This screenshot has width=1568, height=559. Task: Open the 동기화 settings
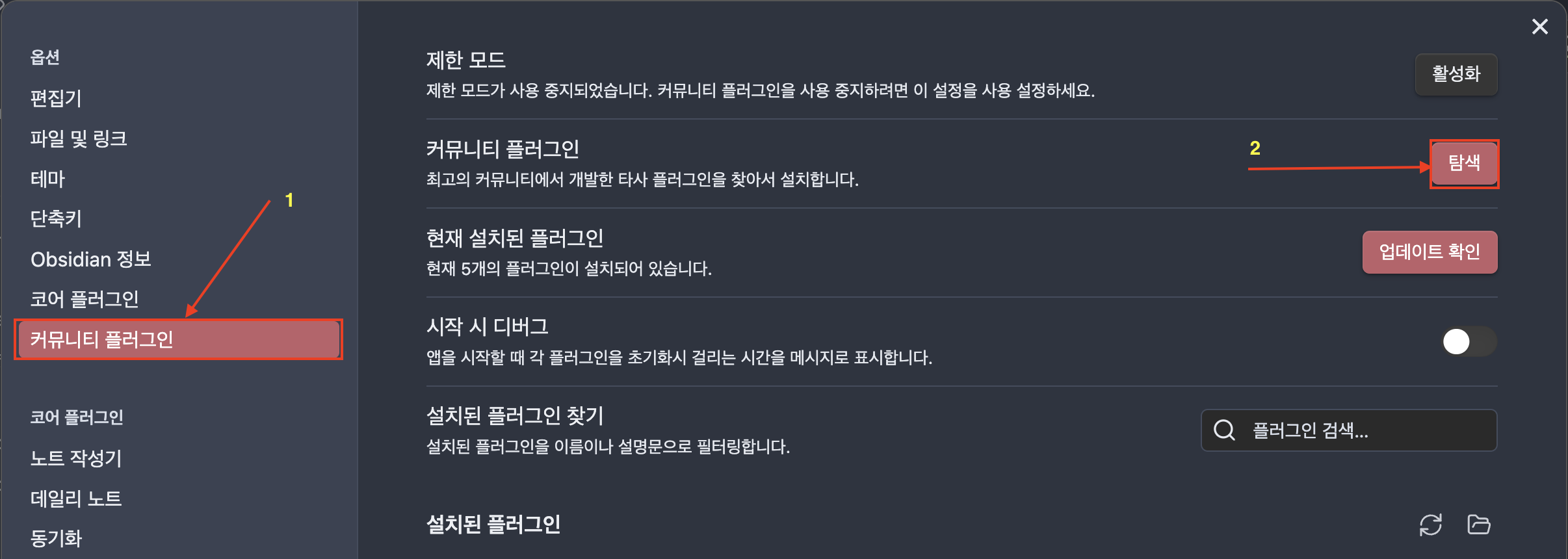56,538
